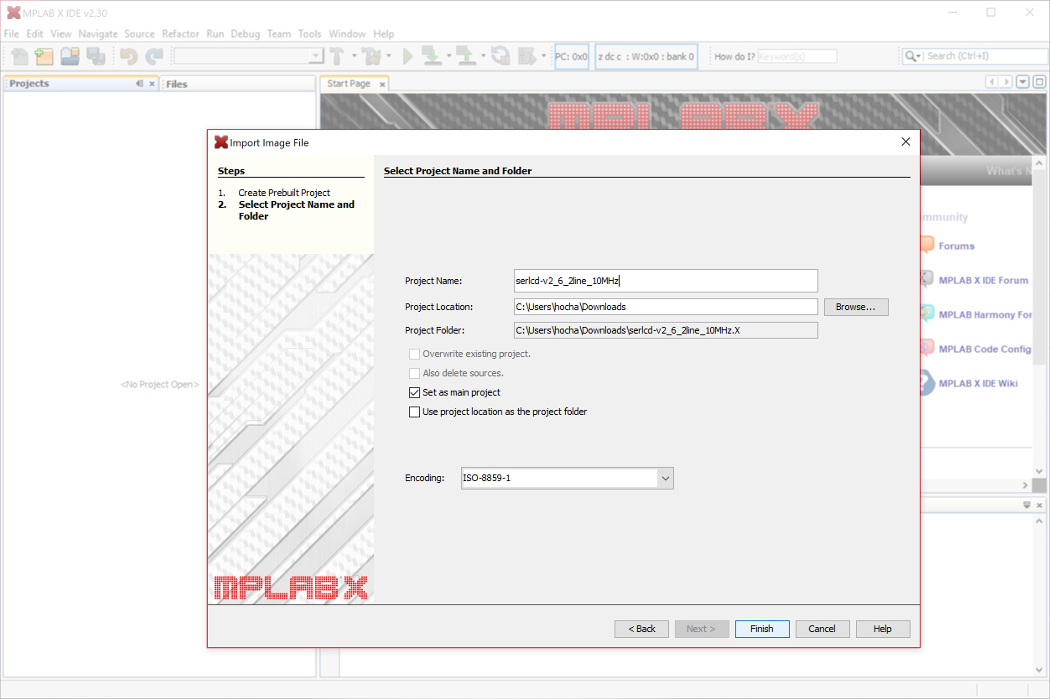Open the MPLAB X IDE Forum link
Viewport: 1050px width, 699px height.
983,280
